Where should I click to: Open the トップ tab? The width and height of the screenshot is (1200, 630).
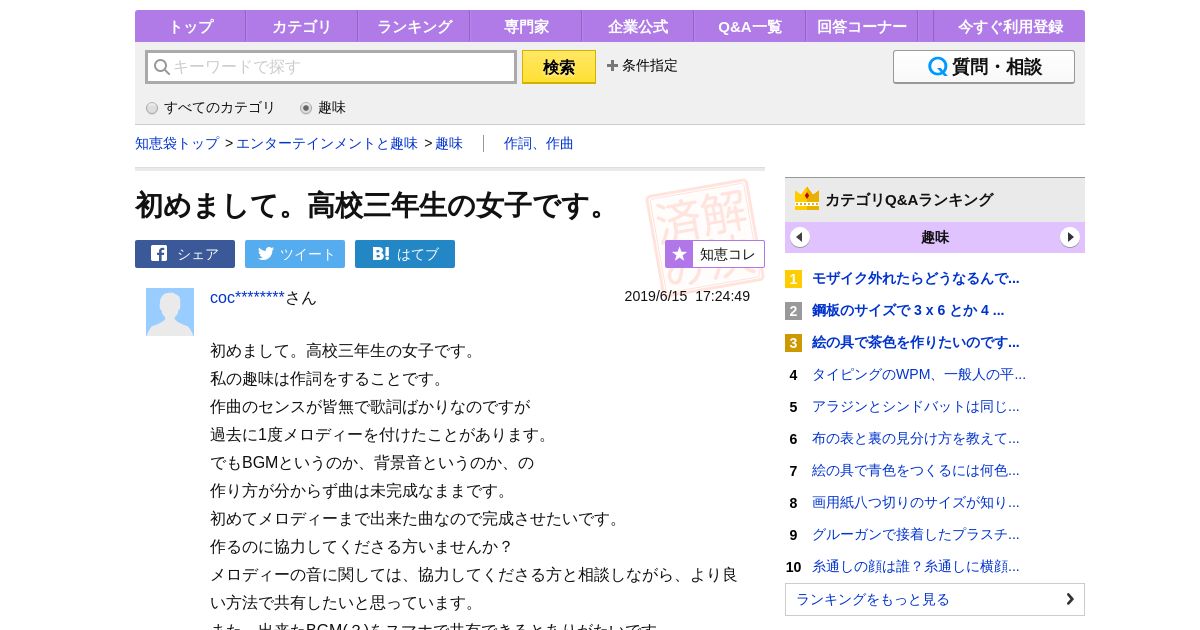[x=190, y=27]
